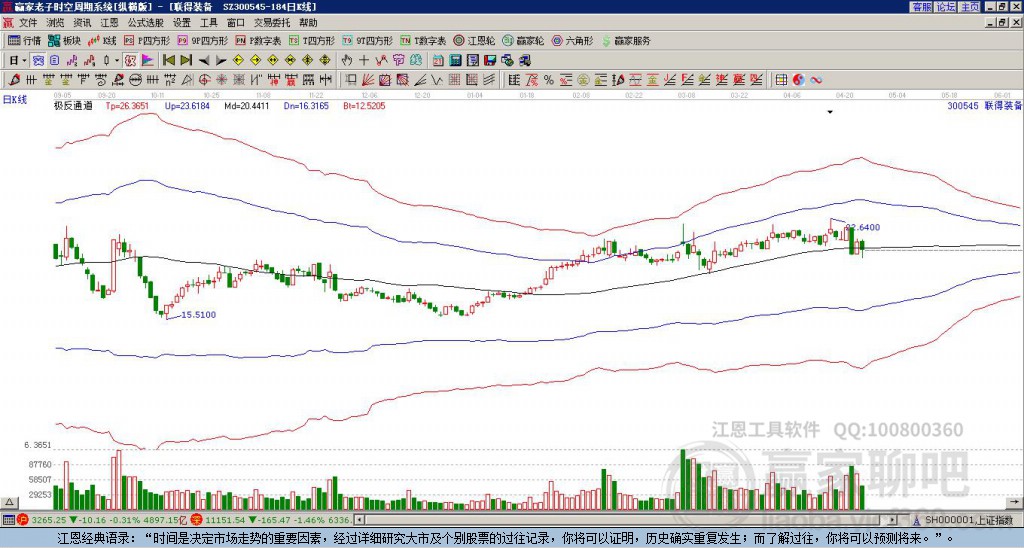Image resolution: width=1024 pixels, height=548 pixels.
Task: Click the Bt=12.5205 value
Action: click(x=364, y=105)
